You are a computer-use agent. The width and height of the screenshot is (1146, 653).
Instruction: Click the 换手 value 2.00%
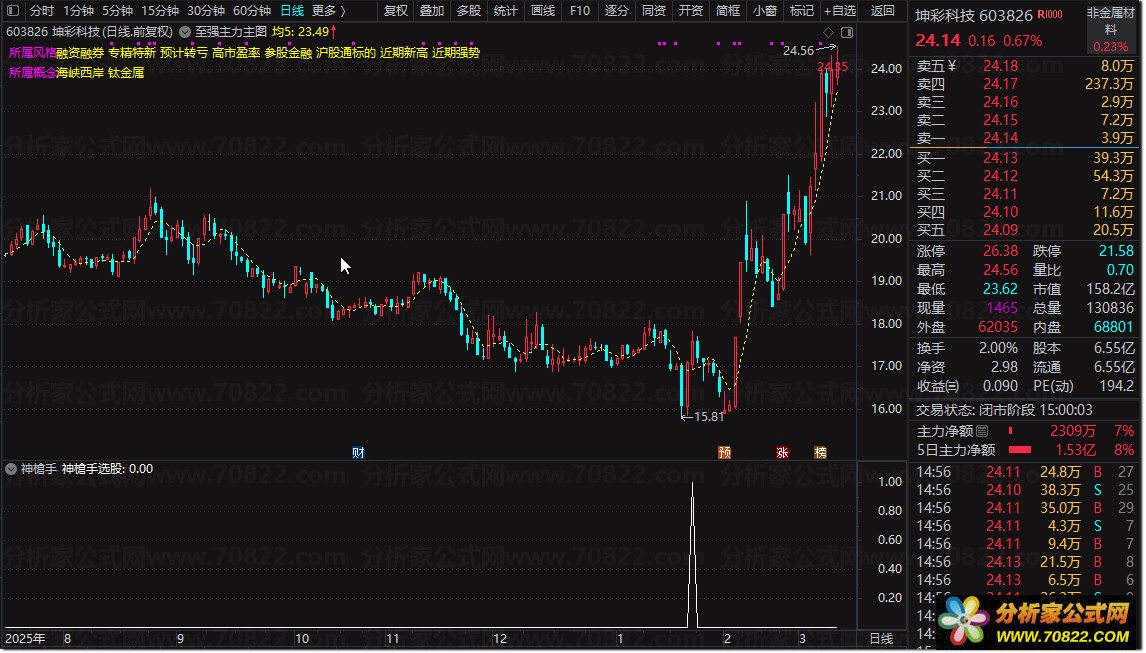click(998, 348)
